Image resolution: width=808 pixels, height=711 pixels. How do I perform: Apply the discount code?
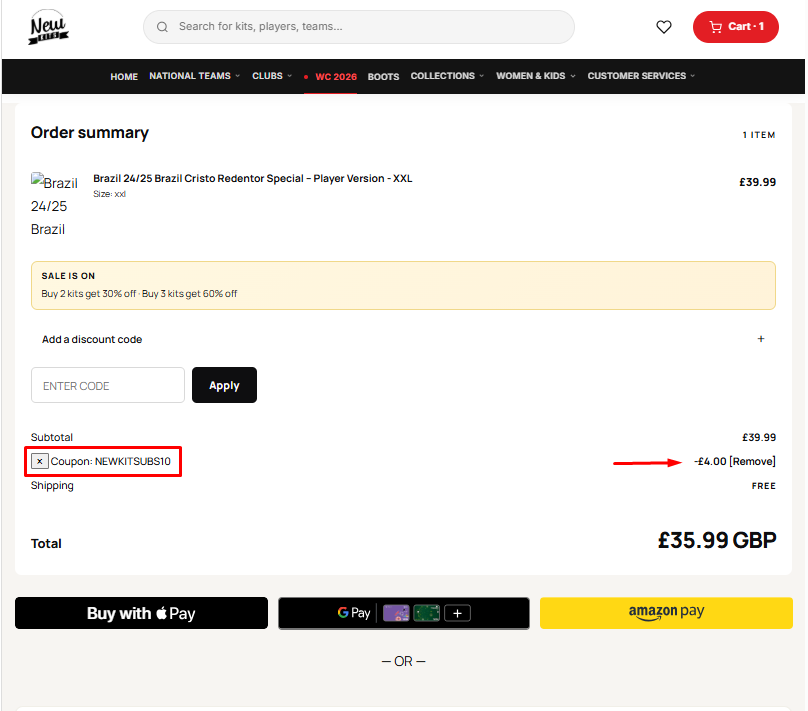(x=224, y=385)
